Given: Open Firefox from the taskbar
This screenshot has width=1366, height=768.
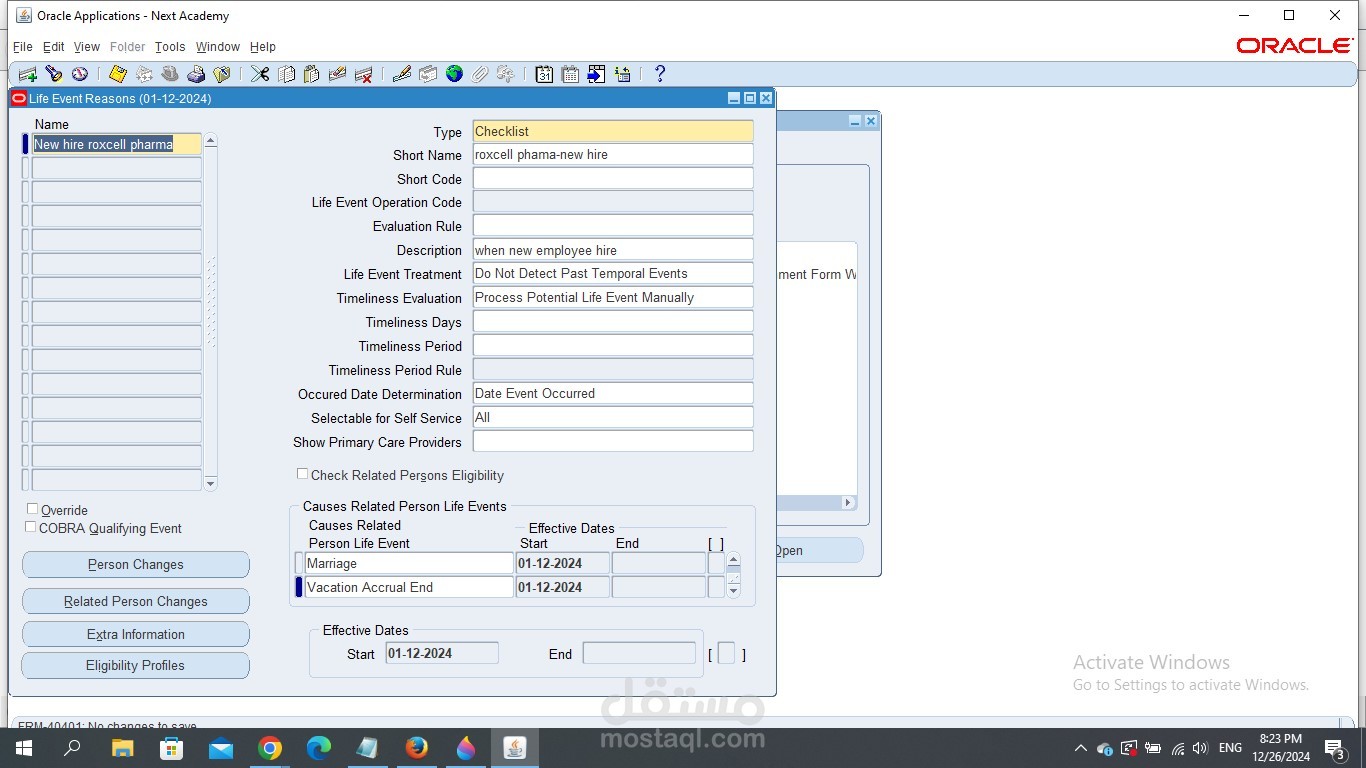Looking at the screenshot, I should (416, 747).
